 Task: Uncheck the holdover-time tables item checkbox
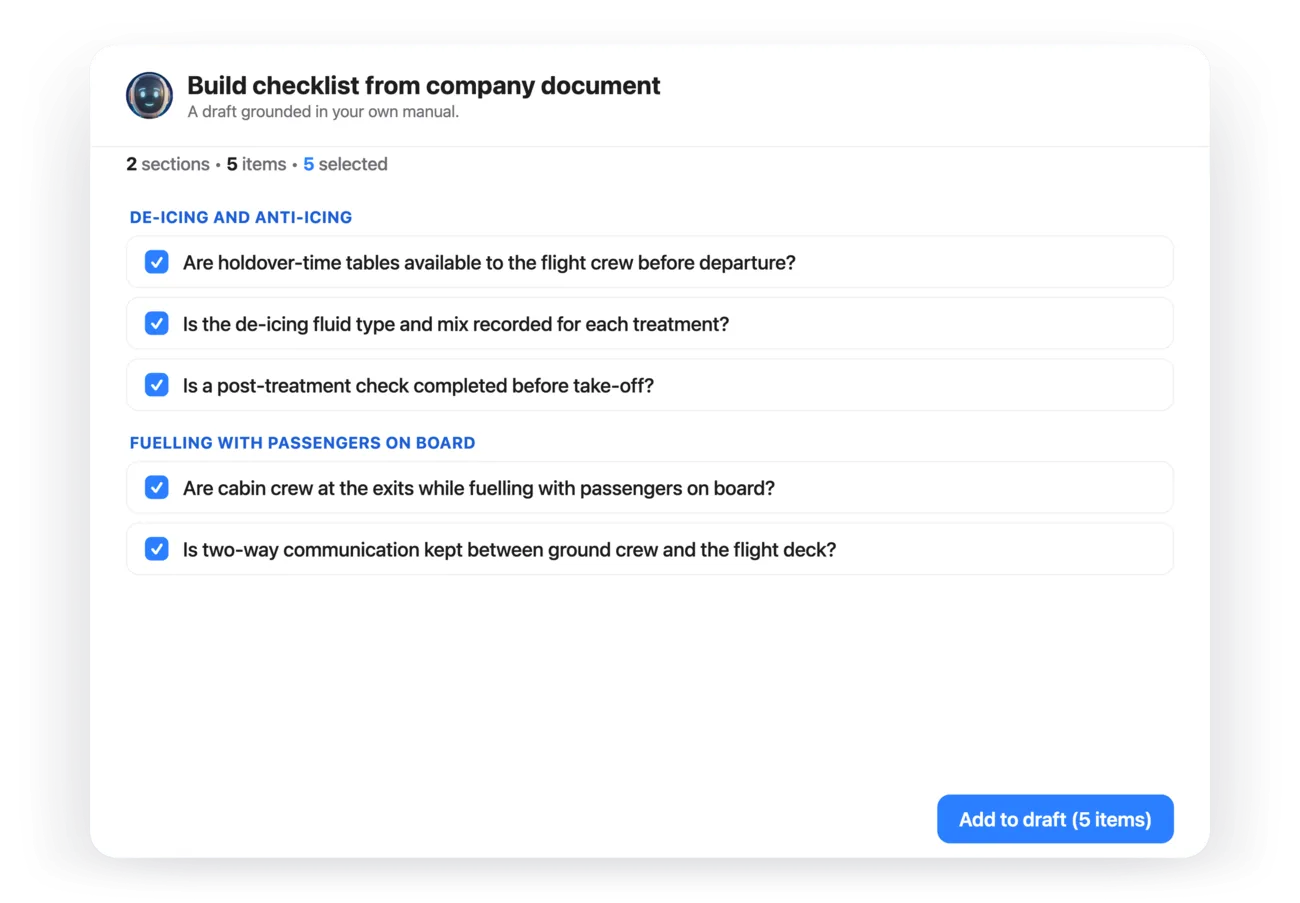pos(157,262)
